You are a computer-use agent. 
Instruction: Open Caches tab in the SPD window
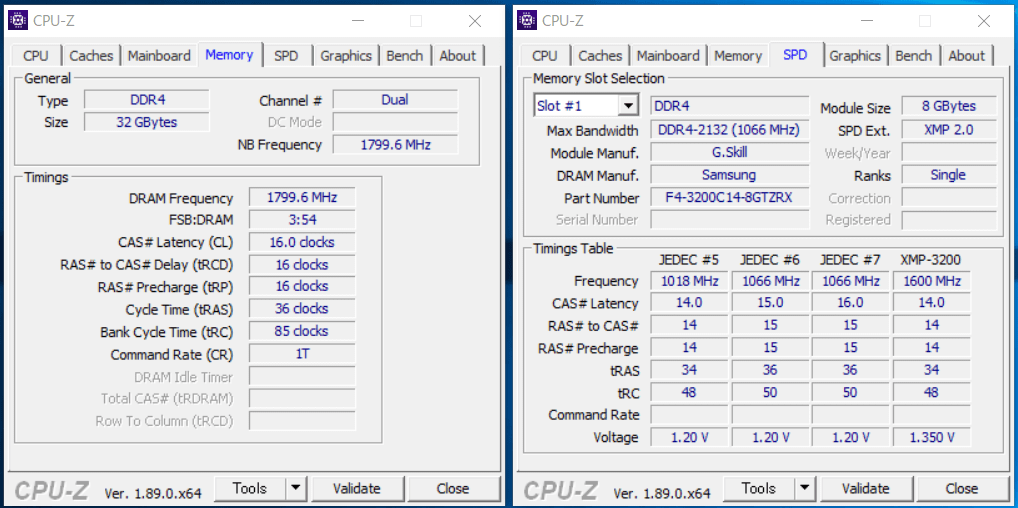[600, 56]
